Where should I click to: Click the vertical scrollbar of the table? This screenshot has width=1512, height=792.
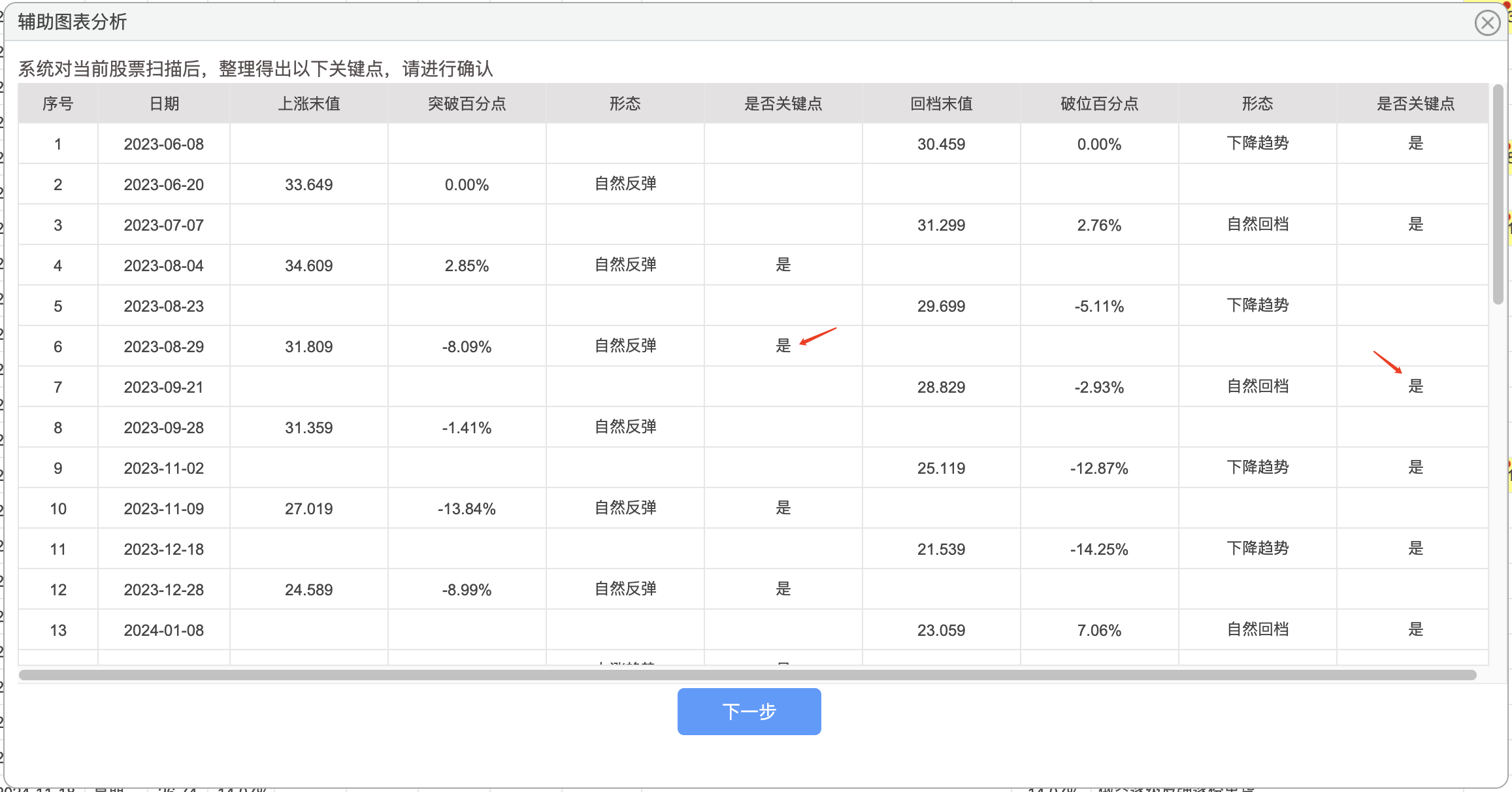coord(1498,195)
